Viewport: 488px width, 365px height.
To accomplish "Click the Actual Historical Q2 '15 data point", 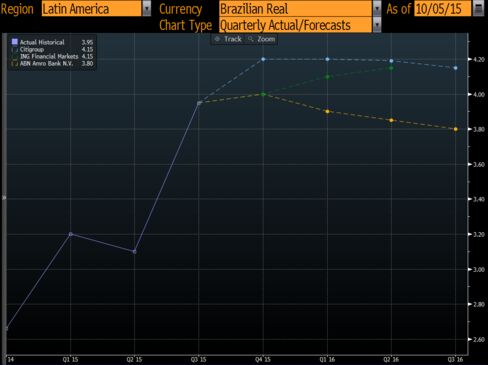I will [134, 252].
